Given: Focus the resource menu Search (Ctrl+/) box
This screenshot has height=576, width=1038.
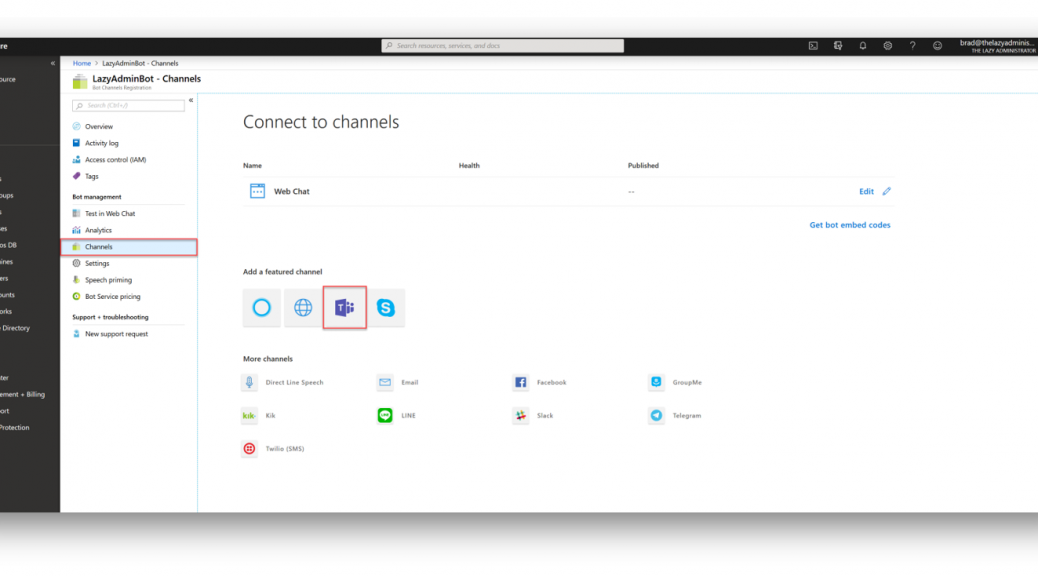Looking at the screenshot, I should click(x=128, y=106).
